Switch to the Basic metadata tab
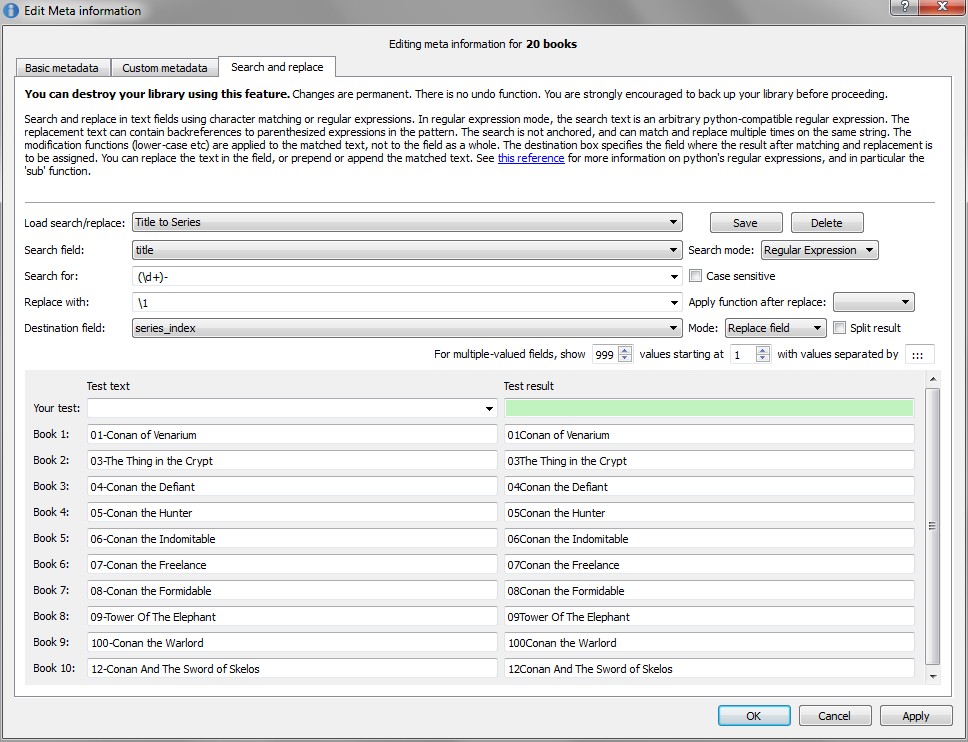The image size is (968, 742). (x=62, y=68)
